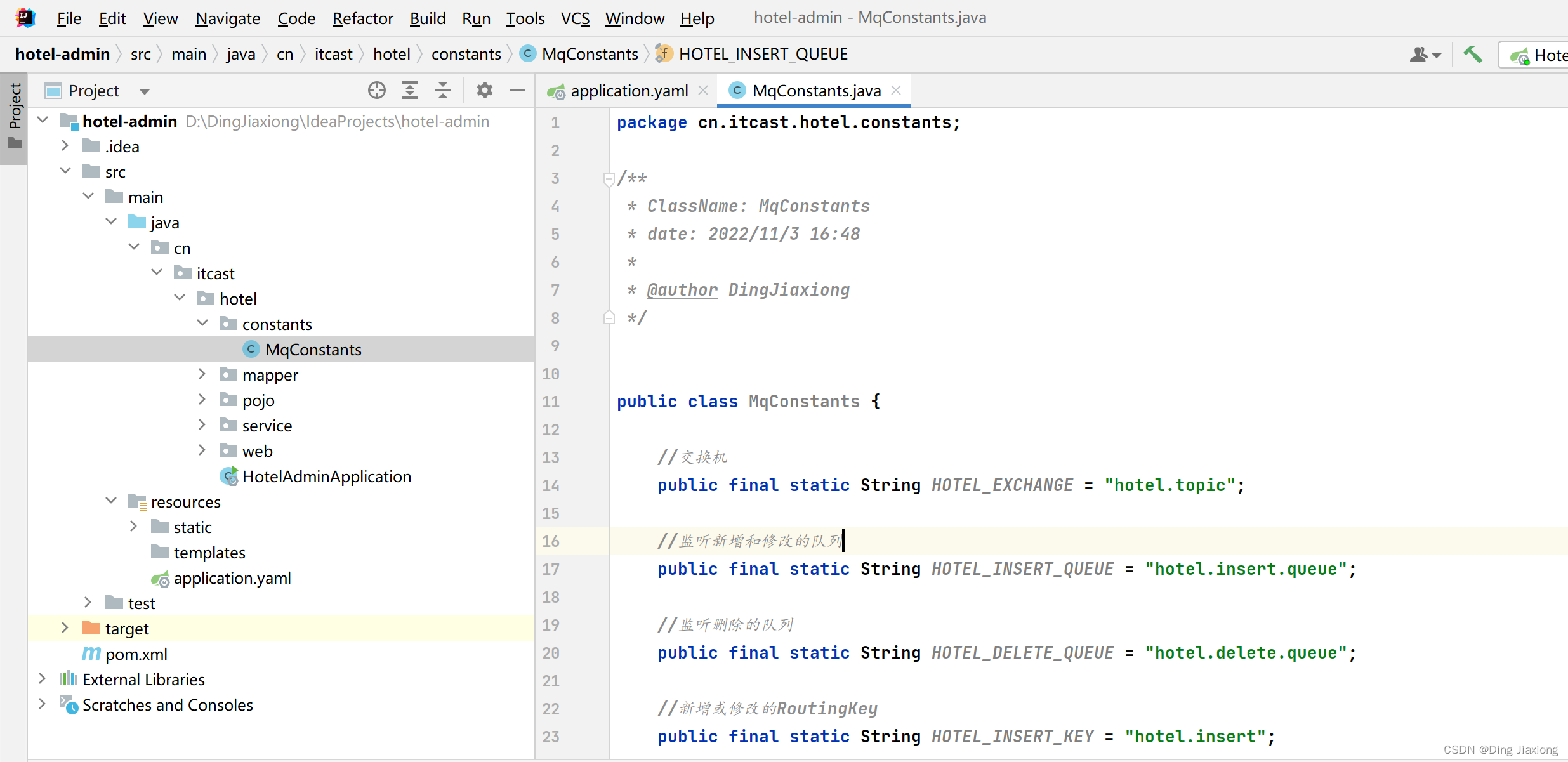Viewport: 1568px width, 762px height.
Task: Open HotelAdminApplication class in tree
Action: point(326,476)
